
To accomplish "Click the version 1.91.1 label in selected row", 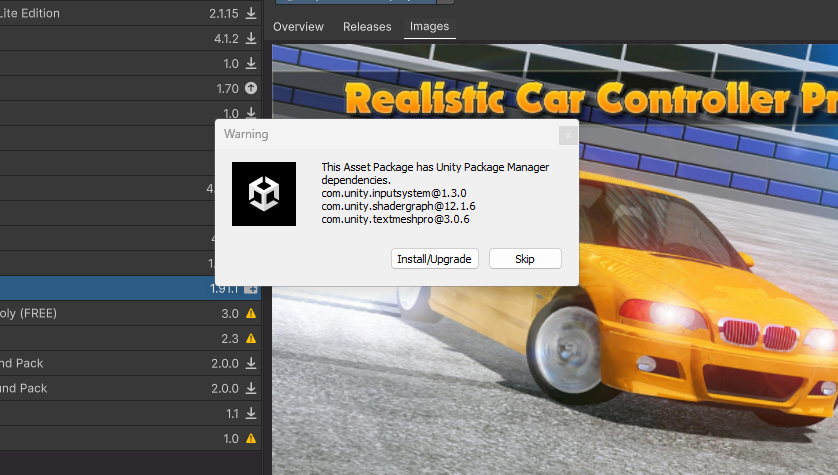I will coord(222,288).
